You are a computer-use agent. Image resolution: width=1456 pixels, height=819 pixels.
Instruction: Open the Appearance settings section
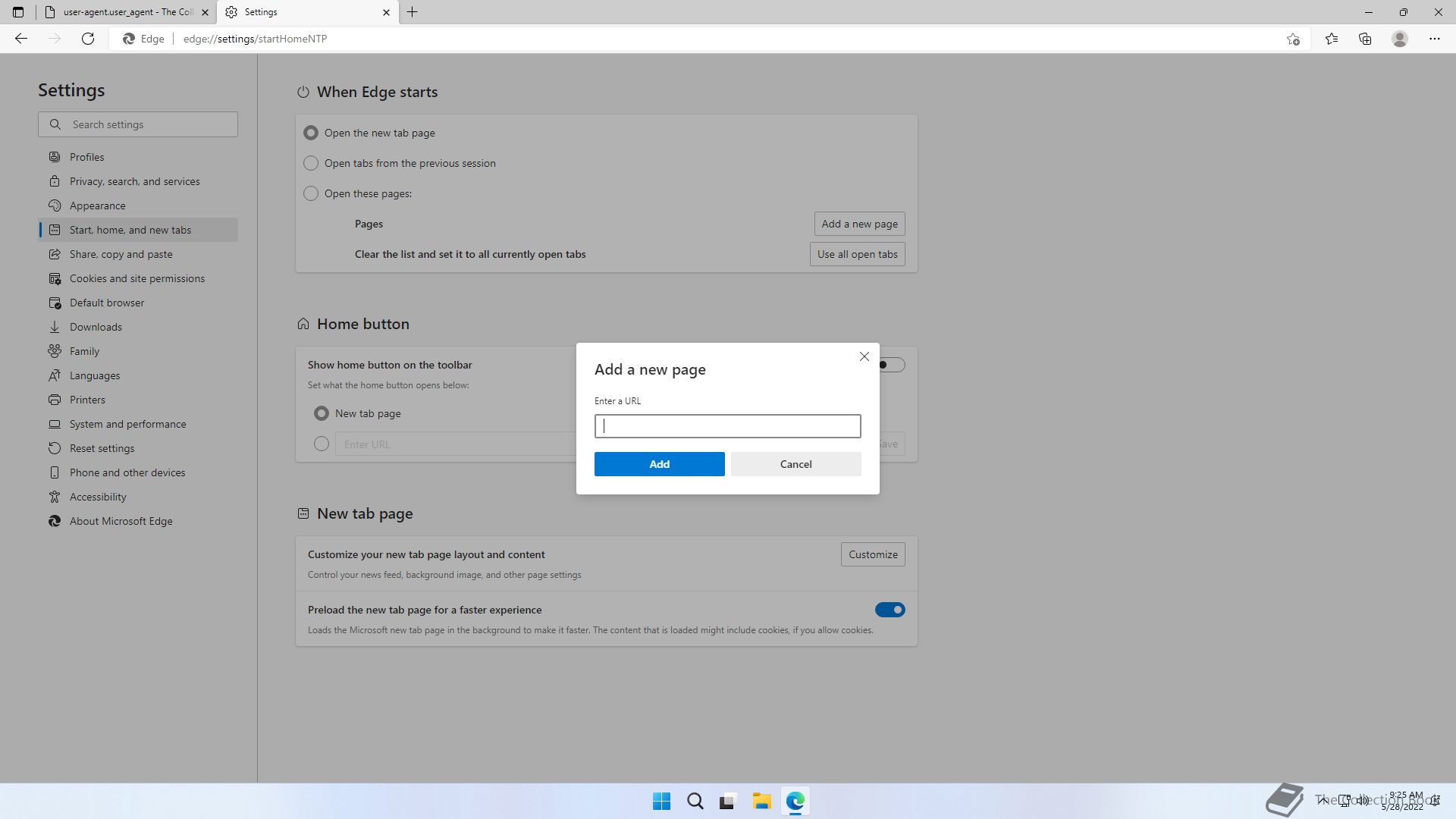[x=97, y=206]
